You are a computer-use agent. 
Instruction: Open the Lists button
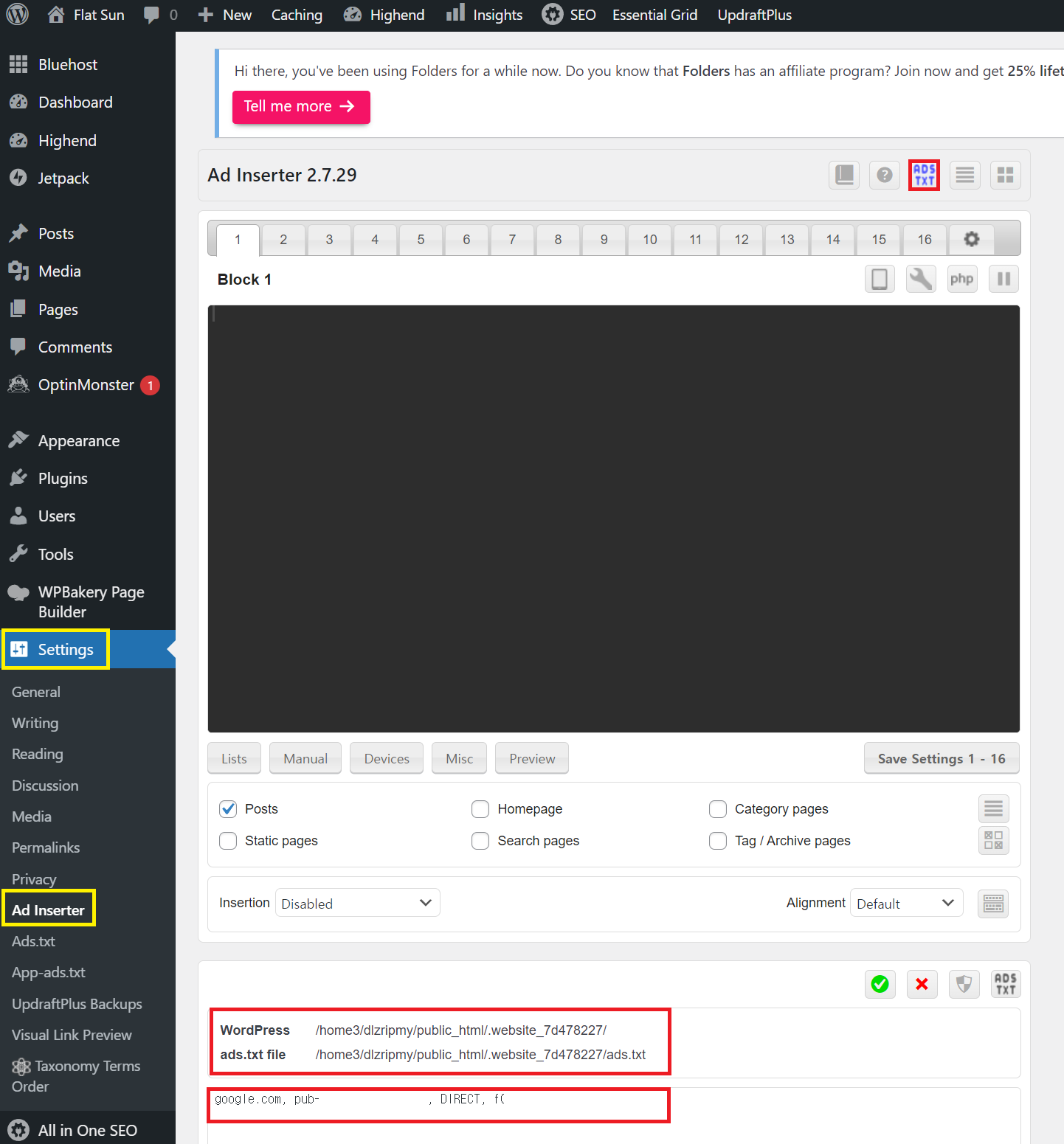pos(234,758)
